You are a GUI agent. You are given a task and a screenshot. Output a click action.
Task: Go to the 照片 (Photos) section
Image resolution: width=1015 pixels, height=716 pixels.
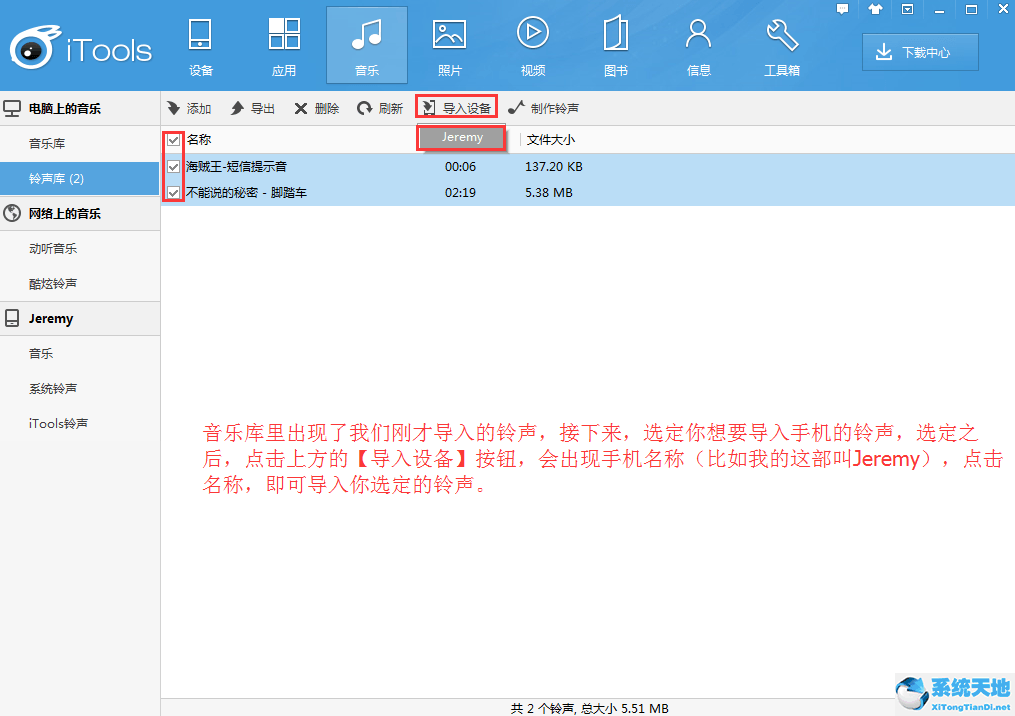pyautogui.click(x=450, y=46)
